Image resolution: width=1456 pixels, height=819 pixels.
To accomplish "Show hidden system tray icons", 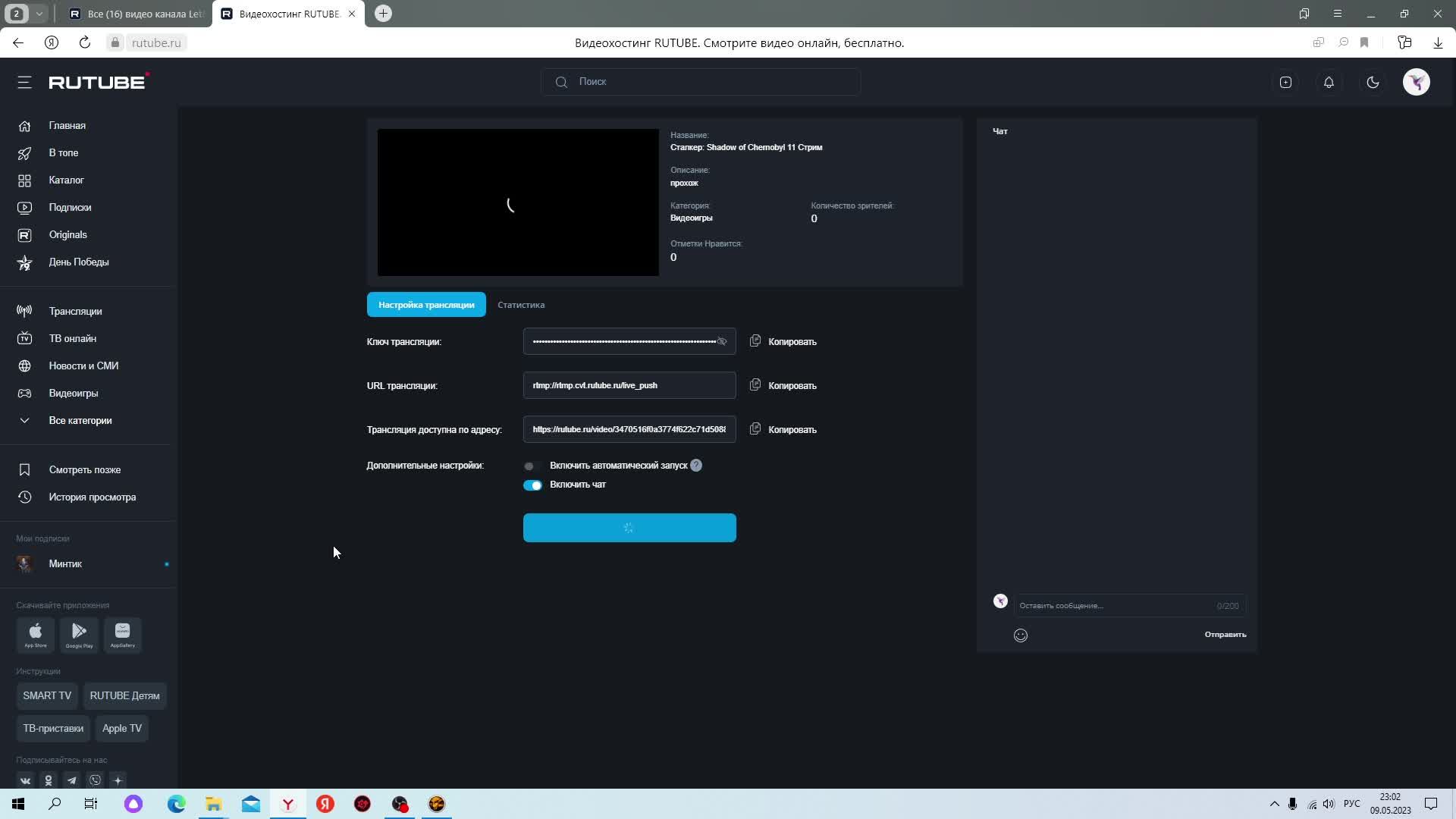I will click(1274, 804).
